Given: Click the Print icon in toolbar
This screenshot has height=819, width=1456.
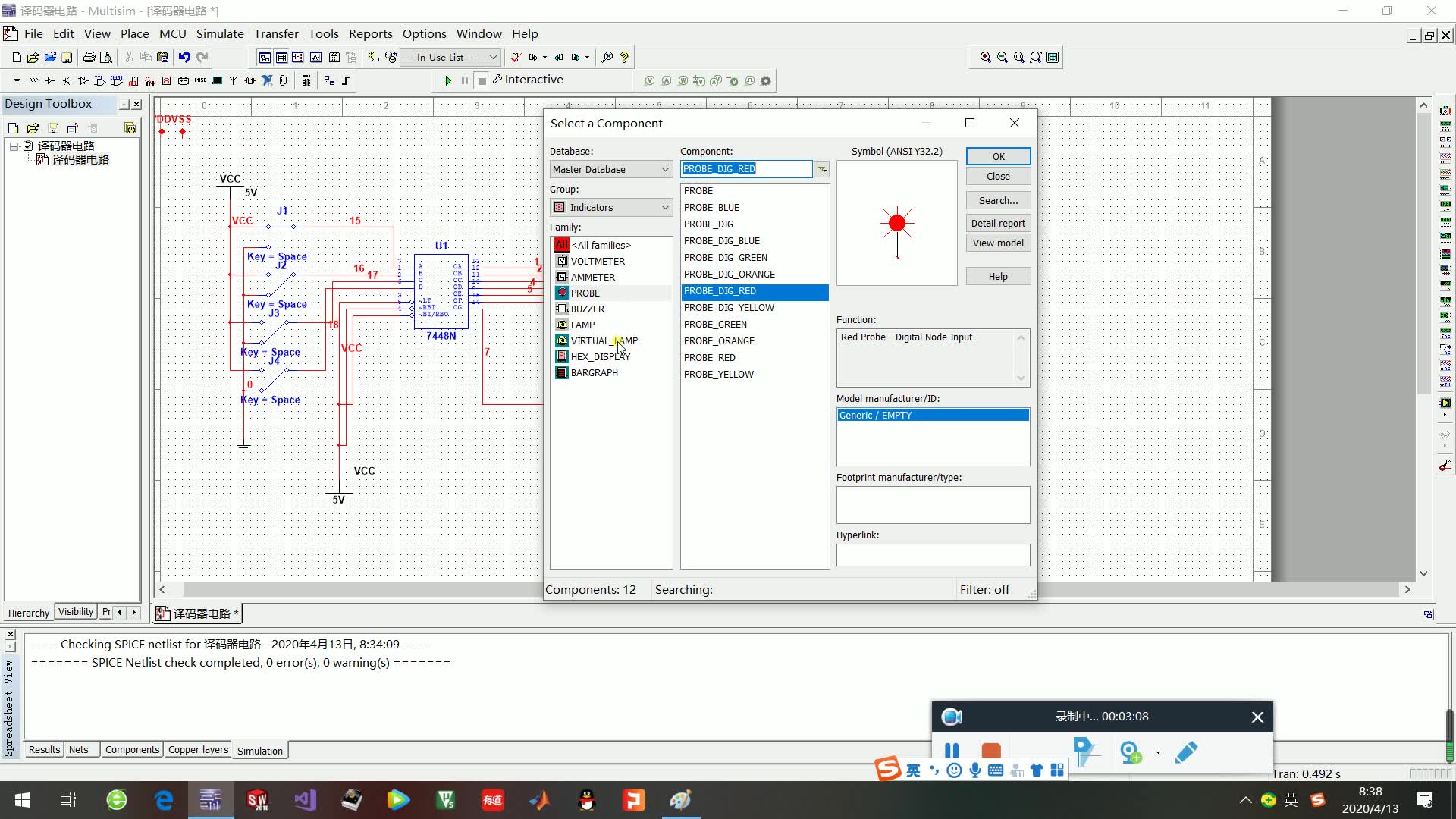Looking at the screenshot, I should click(x=89, y=57).
